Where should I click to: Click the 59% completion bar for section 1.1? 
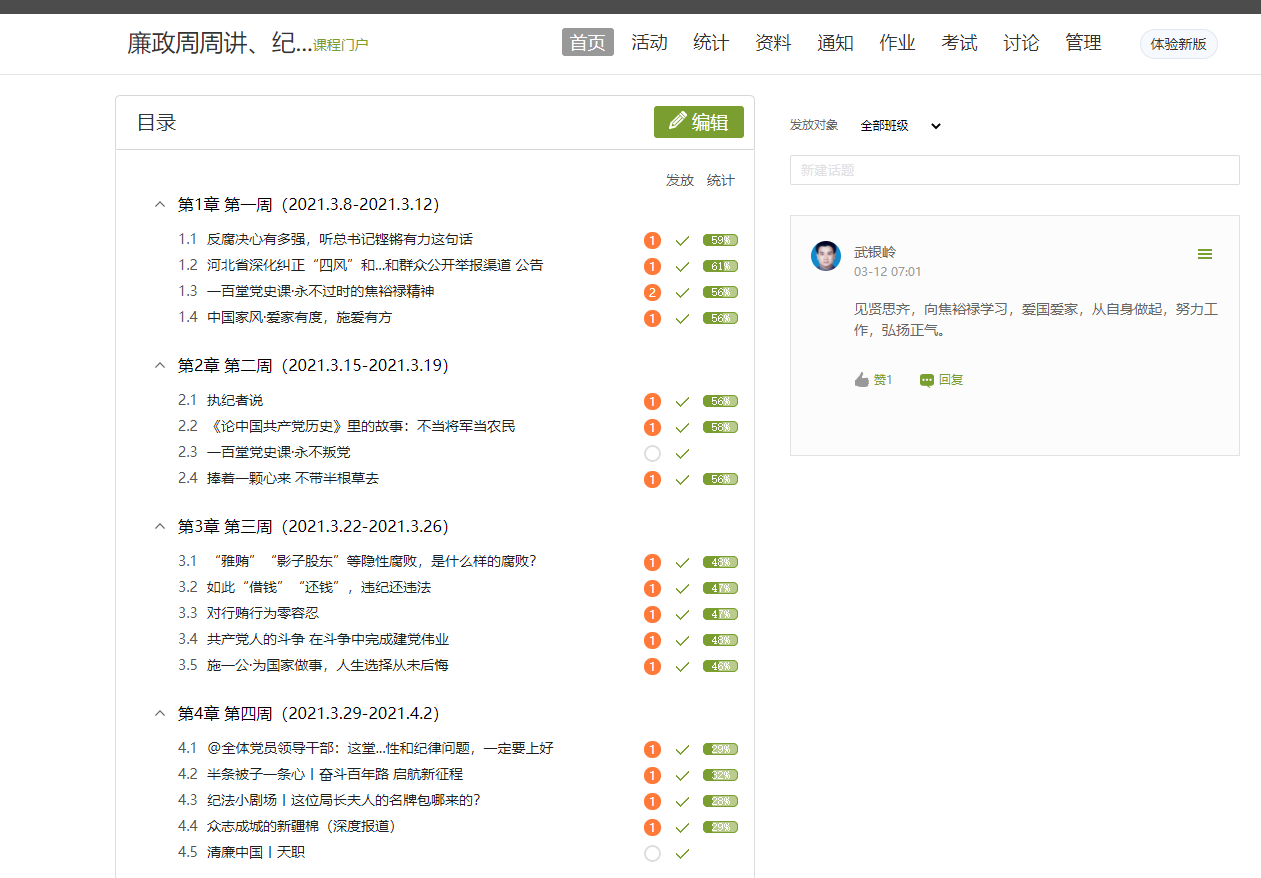720,241
